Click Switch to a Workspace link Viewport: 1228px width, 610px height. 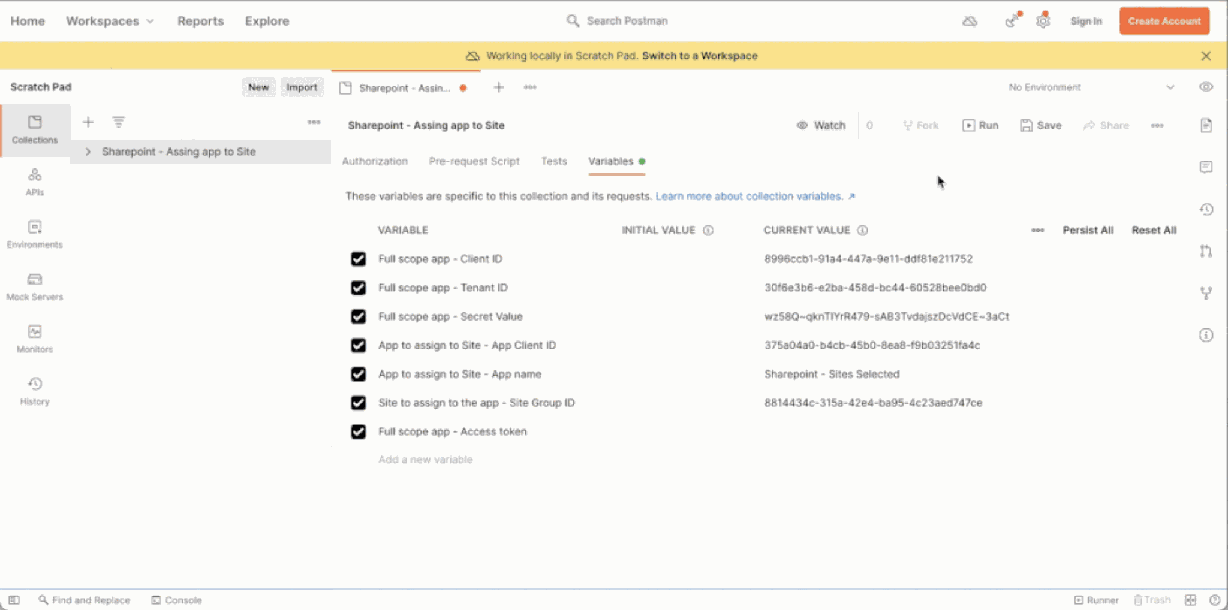tap(700, 56)
